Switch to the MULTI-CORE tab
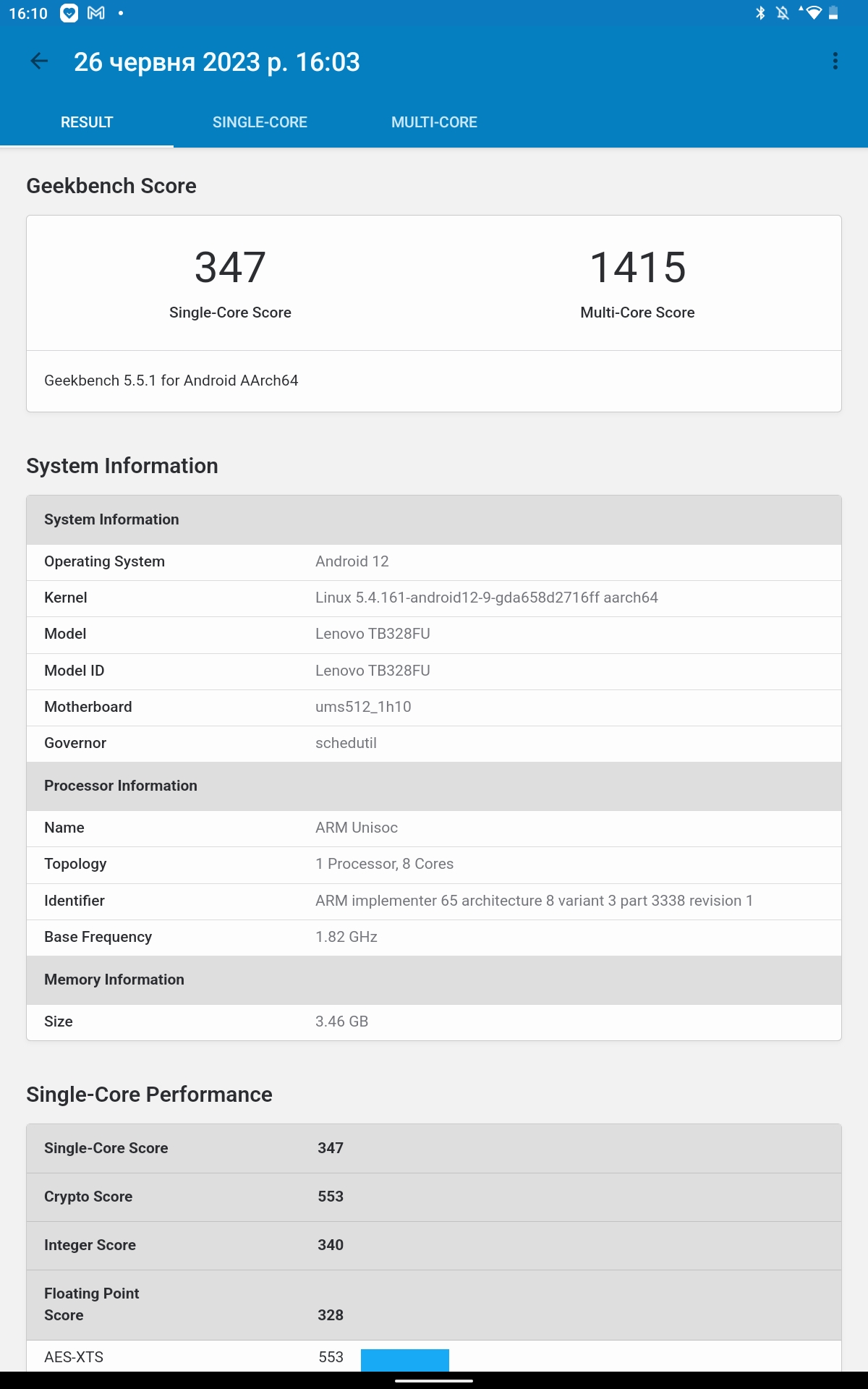The width and height of the screenshot is (868, 1389). click(x=434, y=122)
